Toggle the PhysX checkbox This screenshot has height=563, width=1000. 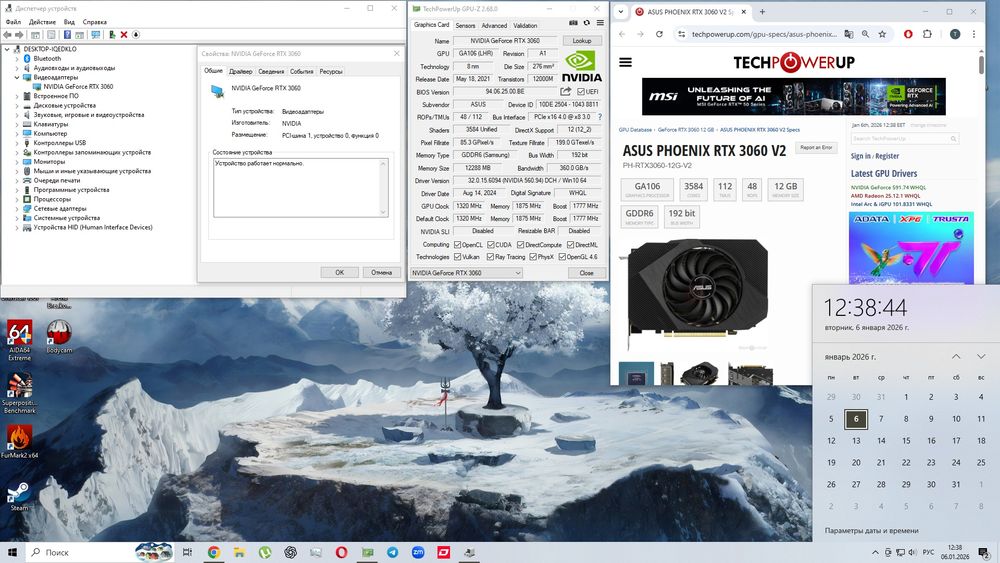[x=533, y=257]
